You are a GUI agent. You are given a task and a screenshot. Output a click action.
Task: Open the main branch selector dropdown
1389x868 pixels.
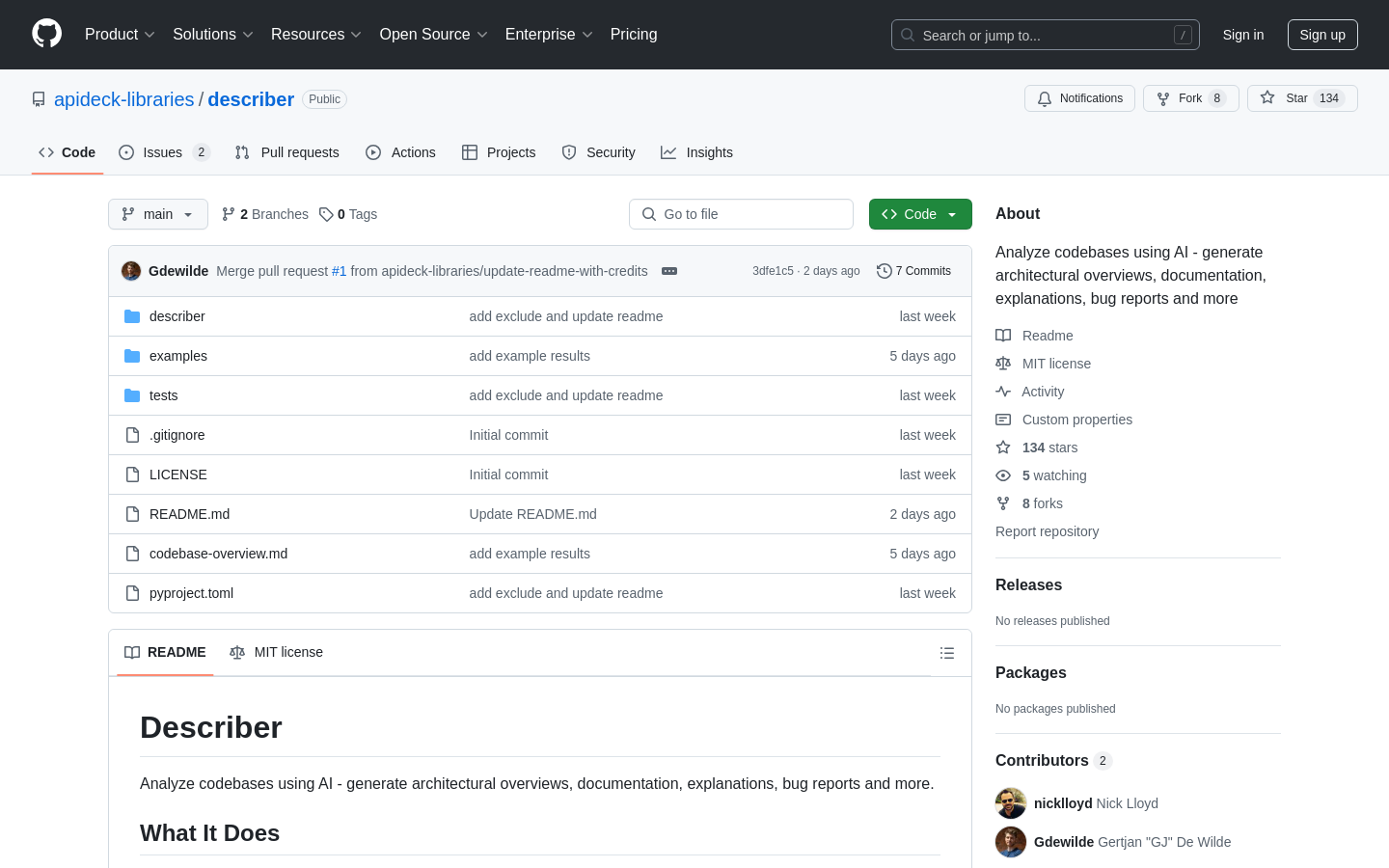158,214
